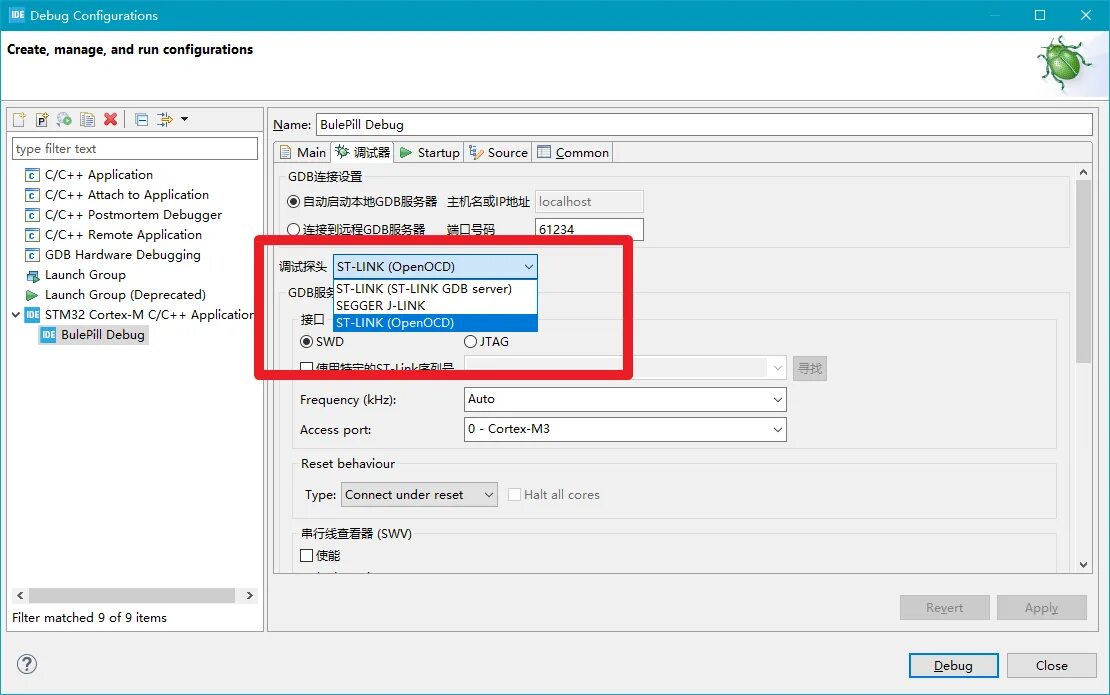The height and width of the screenshot is (695, 1110).
Task: Click the IDE icon beside BulePill Debug
Action: click(x=48, y=335)
